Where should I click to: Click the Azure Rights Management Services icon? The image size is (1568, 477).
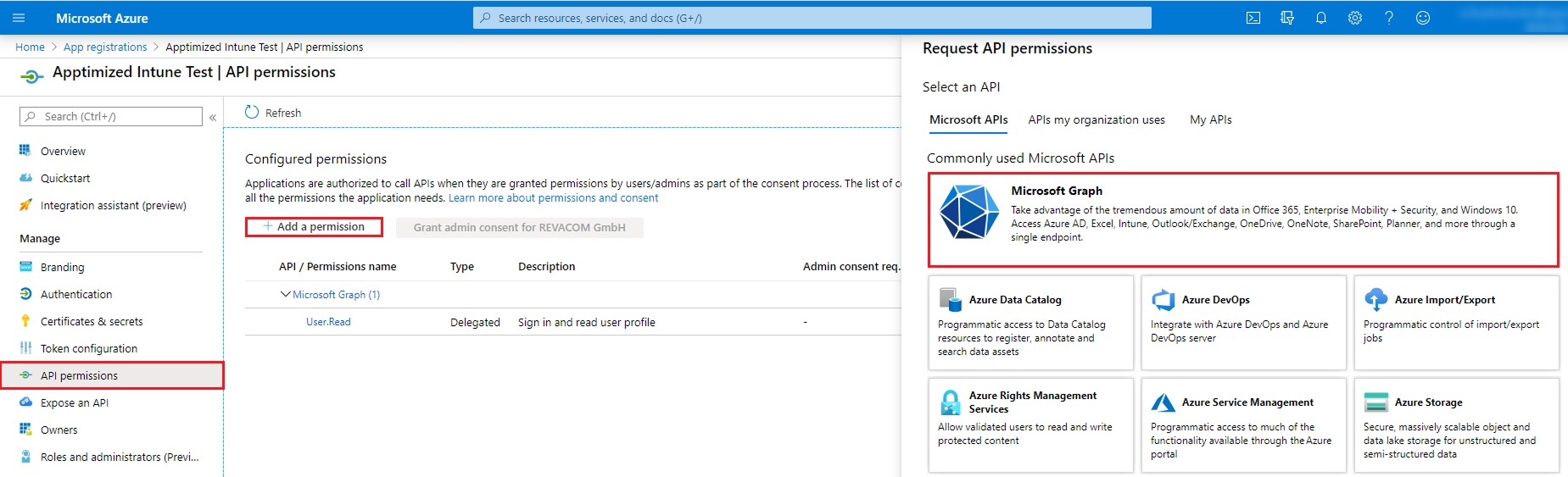(x=951, y=402)
